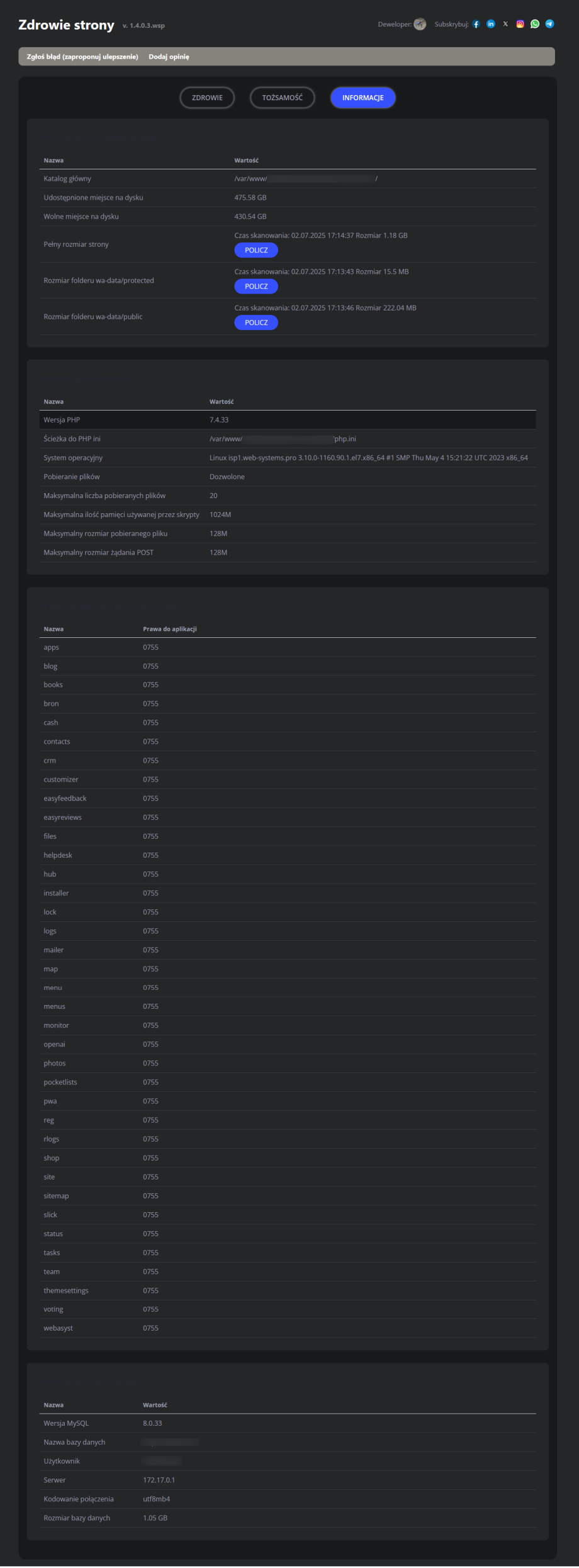This screenshot has width=579, height=1568.
Task: Open the 'Dodaj opinię' link
Action: pos(169,57)
